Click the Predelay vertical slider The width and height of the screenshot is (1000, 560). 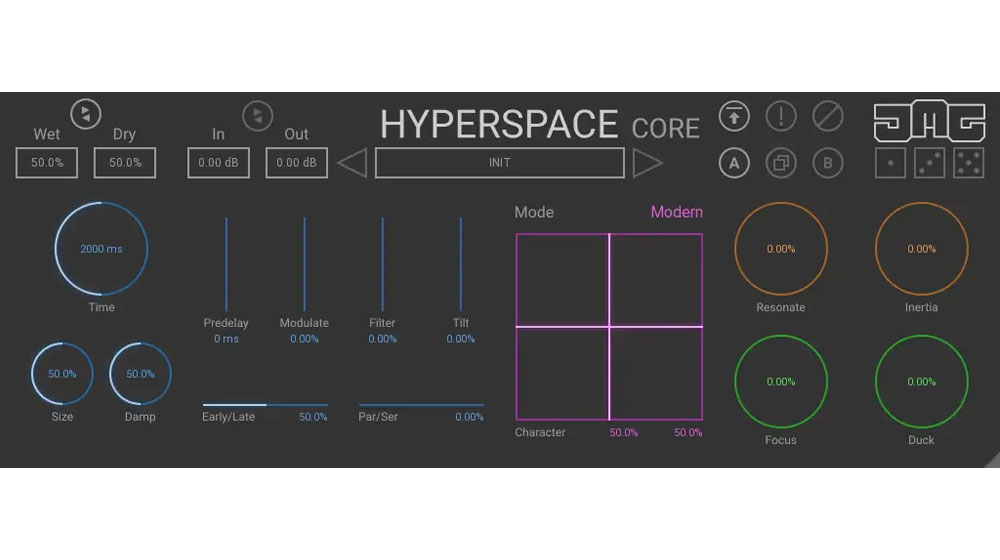point(226,264)
